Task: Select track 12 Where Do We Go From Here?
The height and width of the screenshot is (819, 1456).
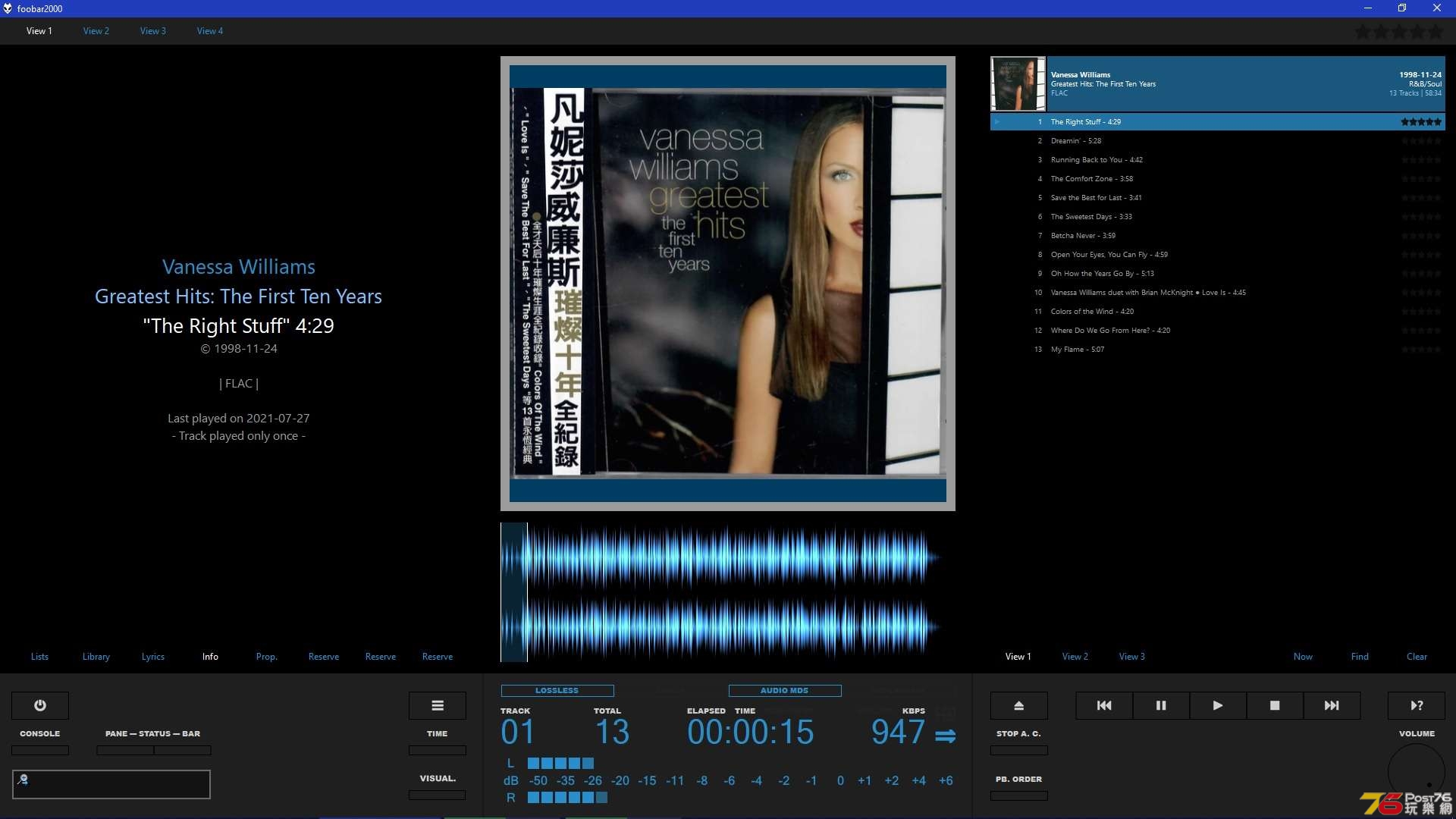Action: tap(1218, 331)
